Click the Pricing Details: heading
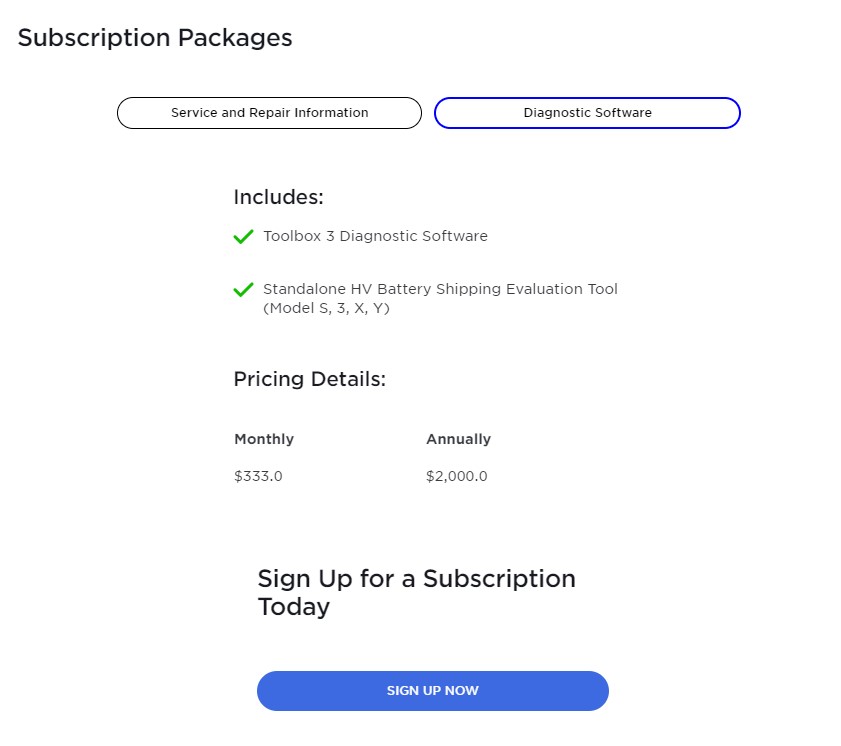Viewport: 841px width, 746px height. [309, 380]
